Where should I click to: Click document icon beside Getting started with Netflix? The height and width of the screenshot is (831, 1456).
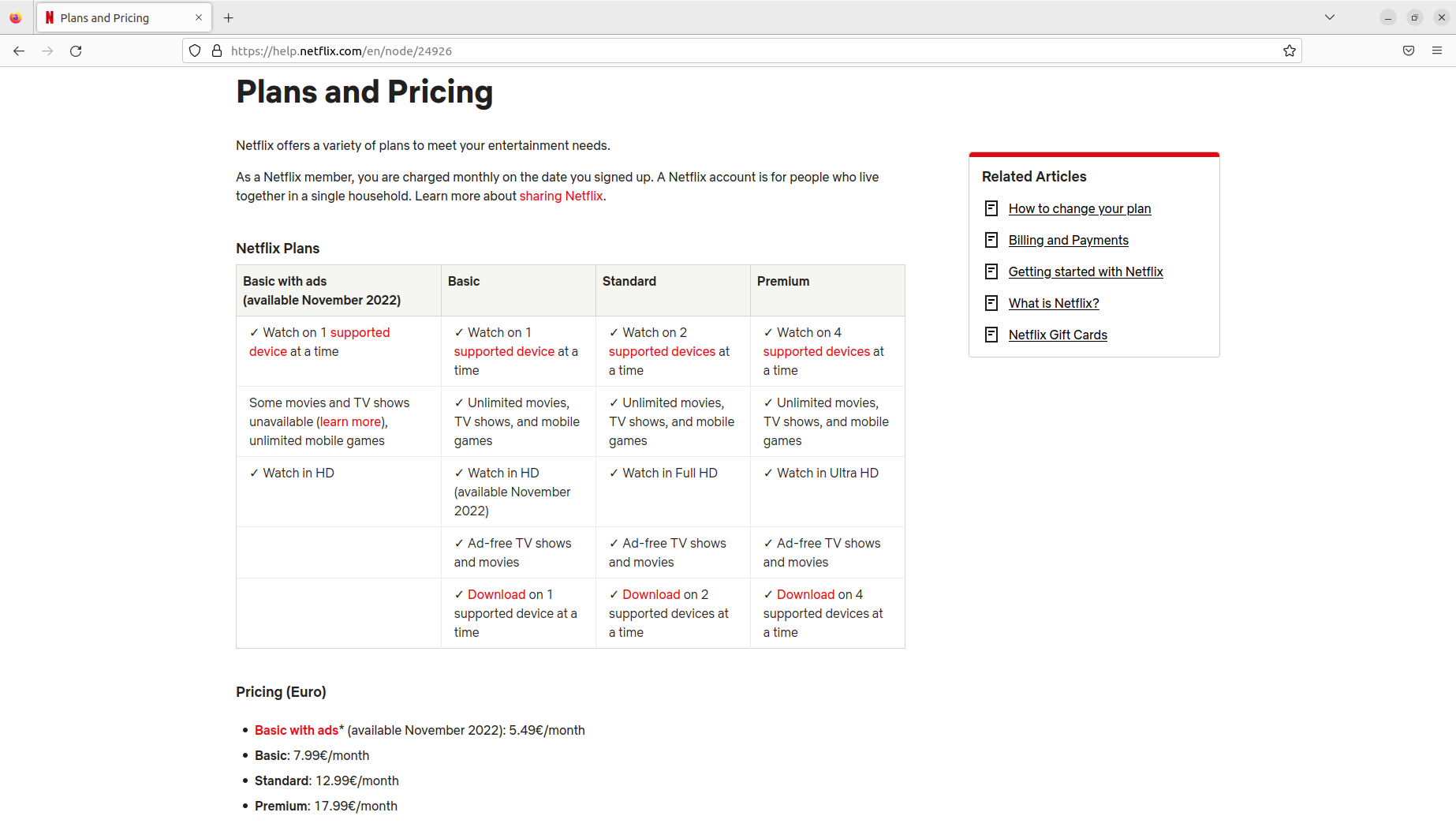(991, 271)
